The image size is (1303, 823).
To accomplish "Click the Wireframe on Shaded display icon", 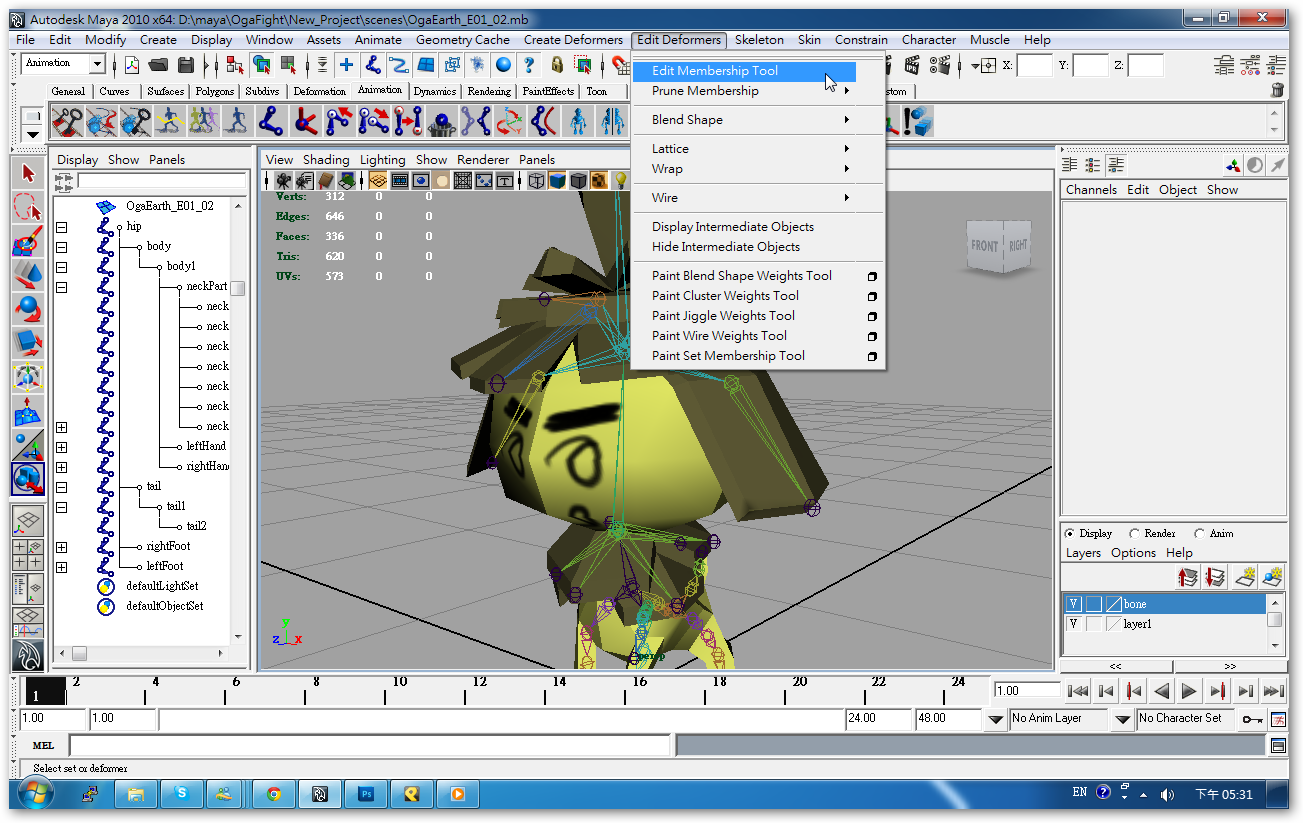I will click(x=577, y=180).
